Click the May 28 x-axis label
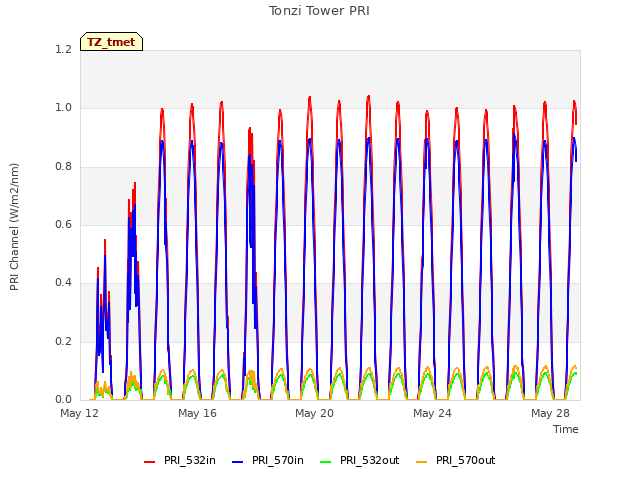Screen dimensions: 640x480 [x=550, y=413]
